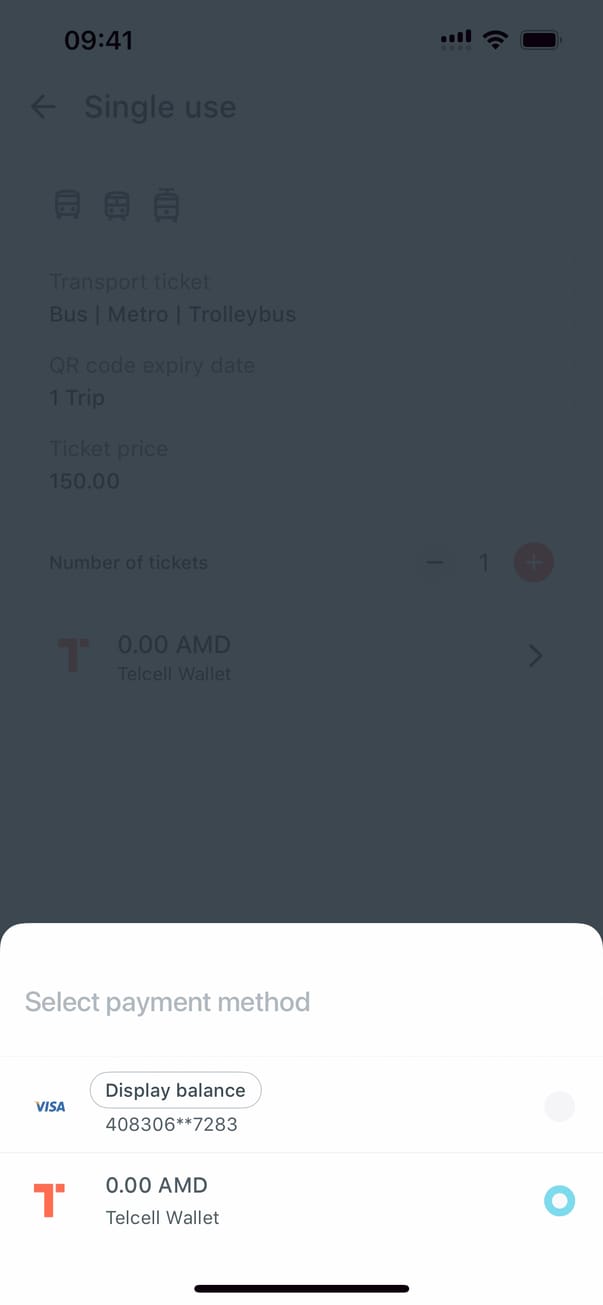Tap the battery icon in status bar
603x1305 pixels.
541,40
